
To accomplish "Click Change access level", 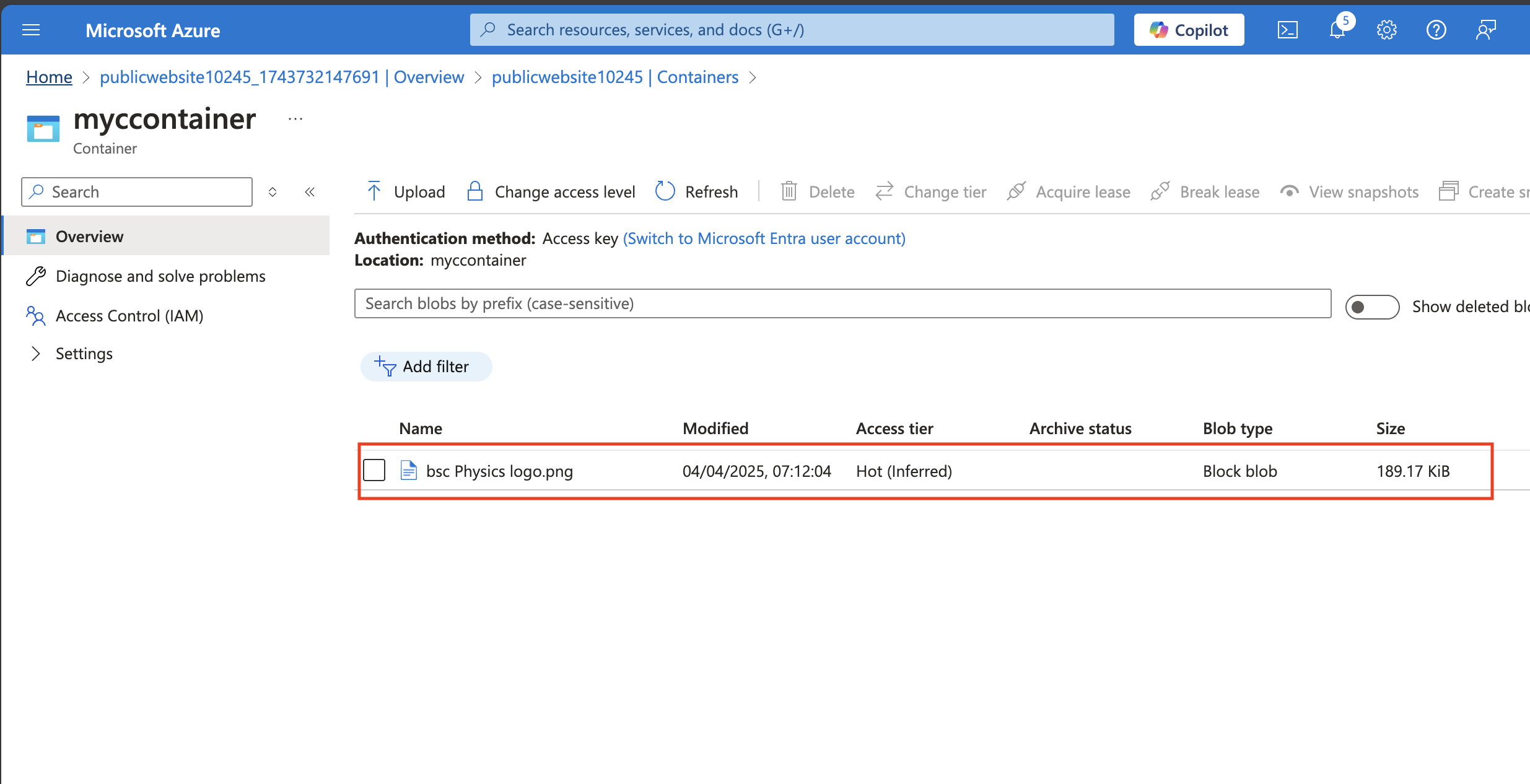I will [551, 192].
